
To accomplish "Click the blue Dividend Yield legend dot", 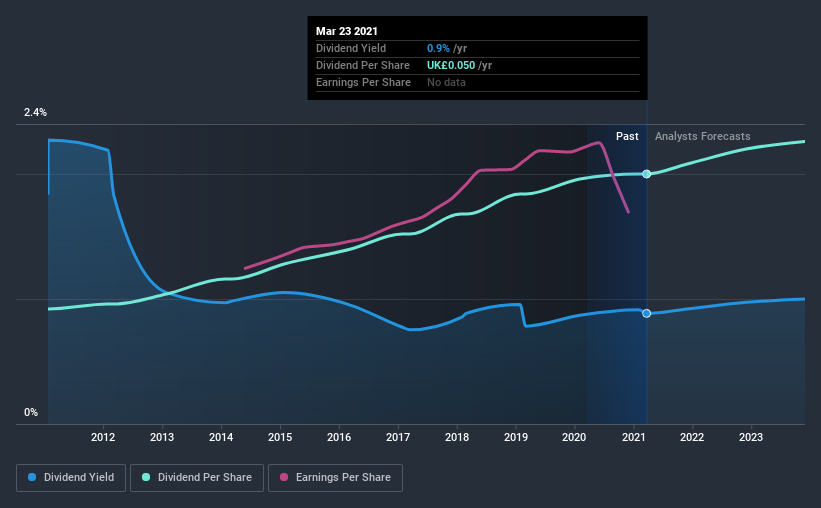I will (x=32, y=477).
